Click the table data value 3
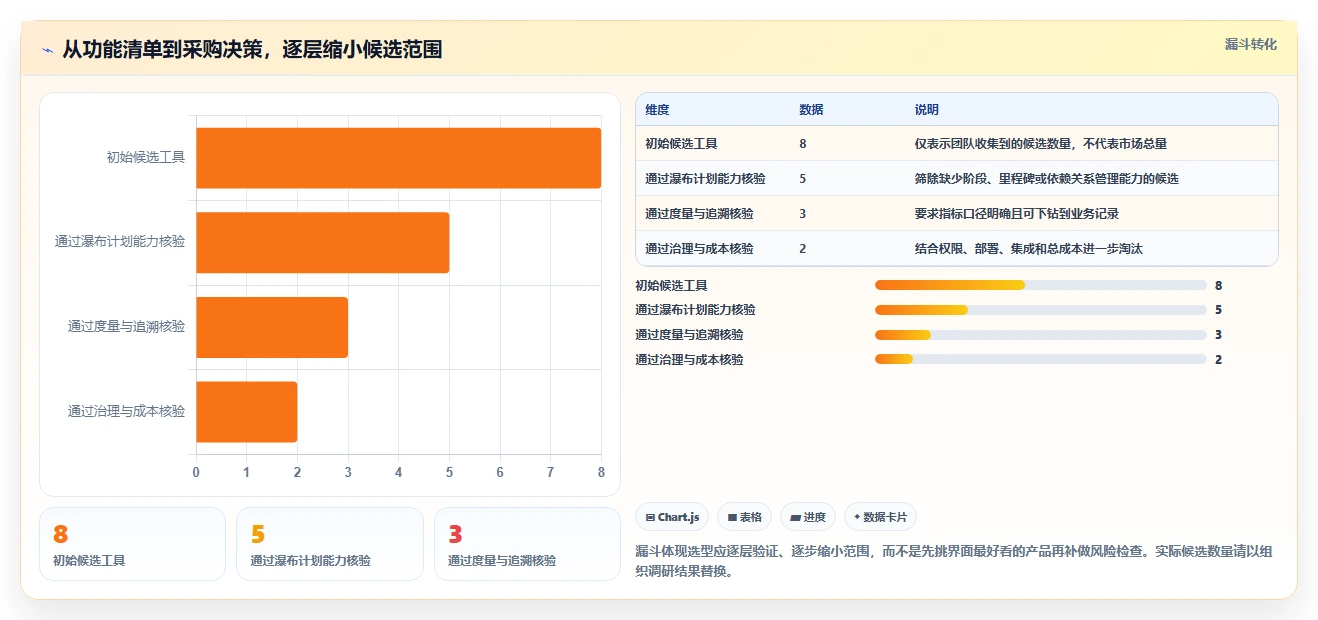The width and height of the screenshot is (1318, 620). click(803, 214)
